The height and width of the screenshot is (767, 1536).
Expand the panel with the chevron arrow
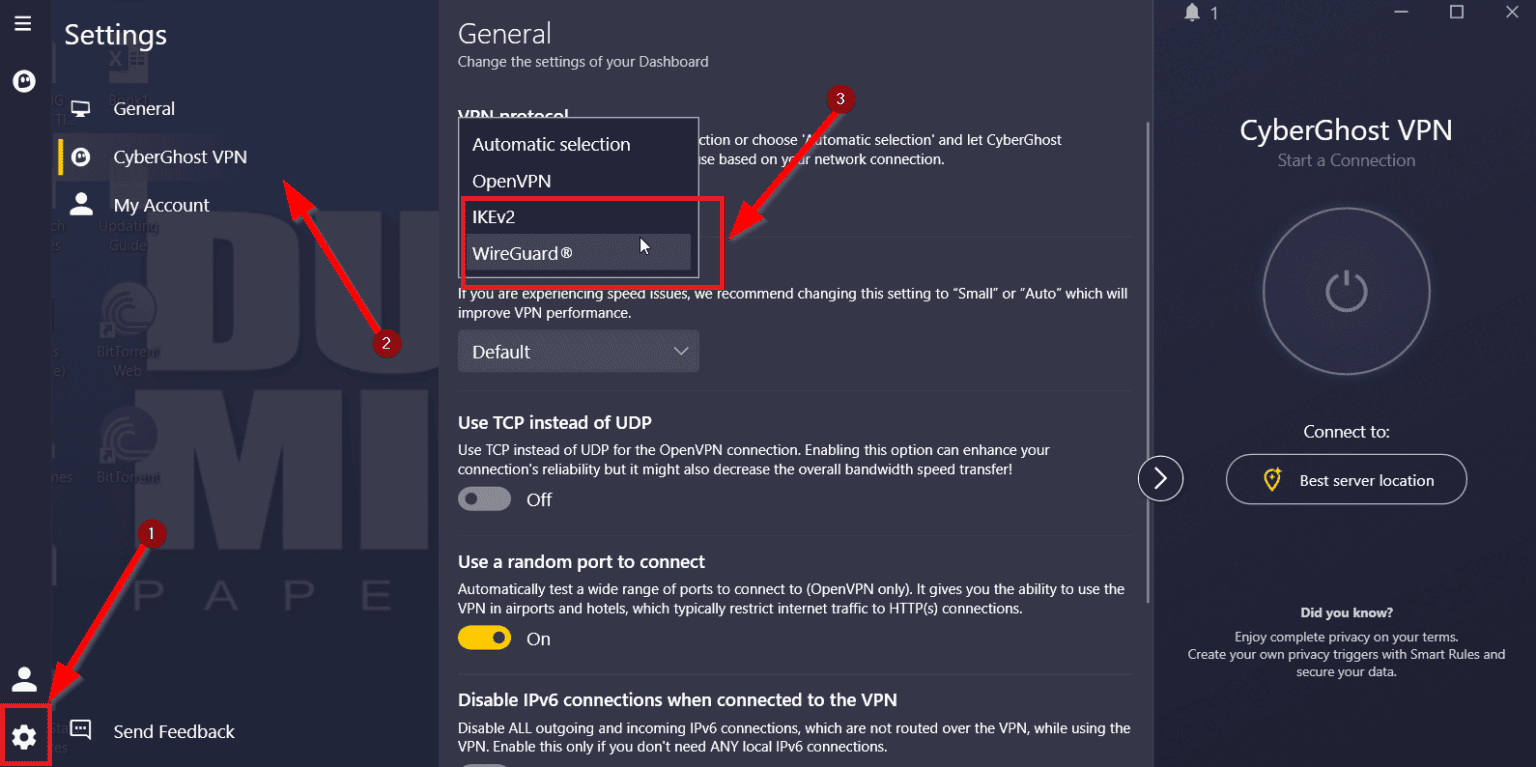pyautogui.click(x=1160, y=478)
